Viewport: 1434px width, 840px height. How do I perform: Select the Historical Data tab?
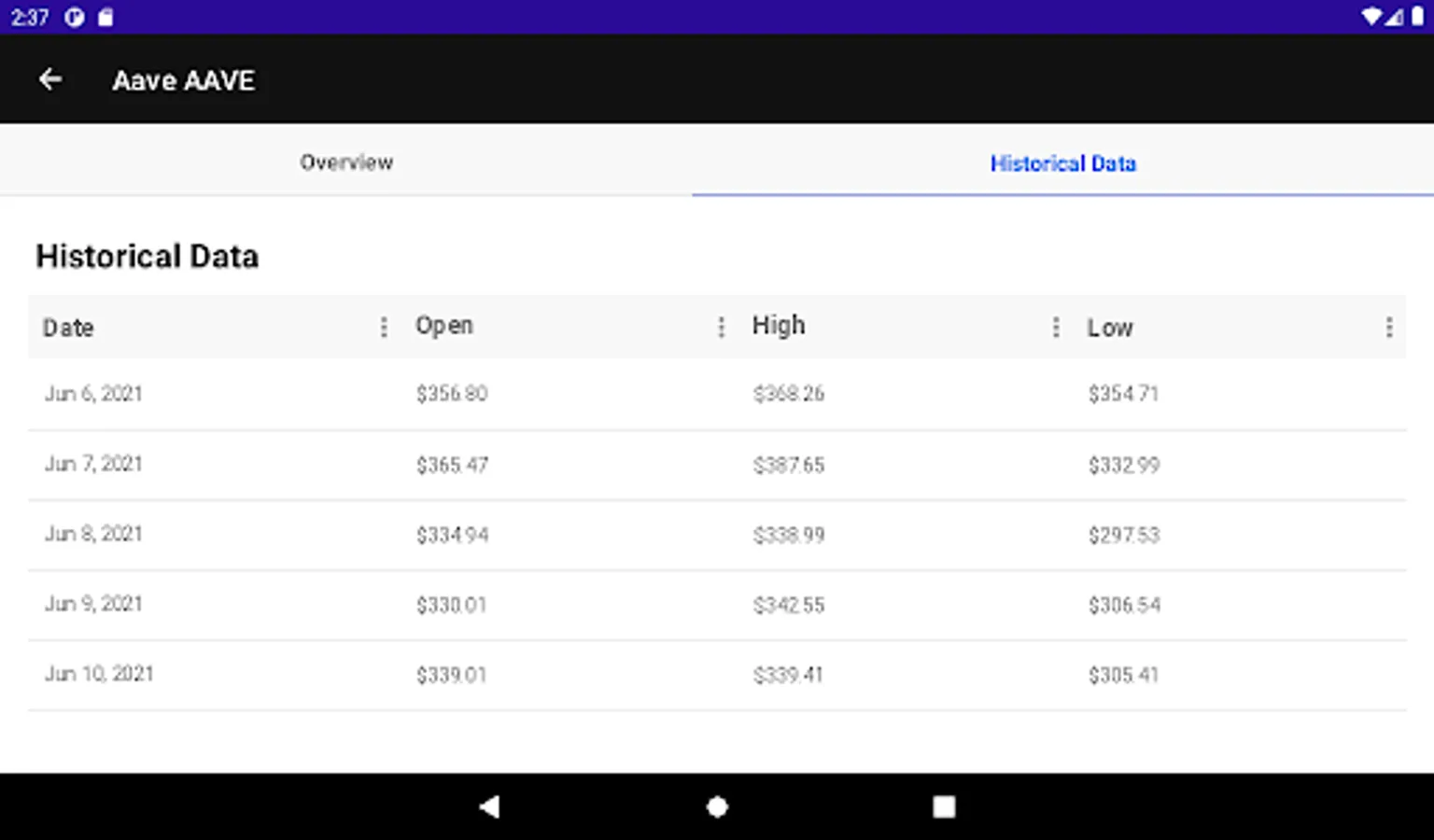click(1062, 163)
